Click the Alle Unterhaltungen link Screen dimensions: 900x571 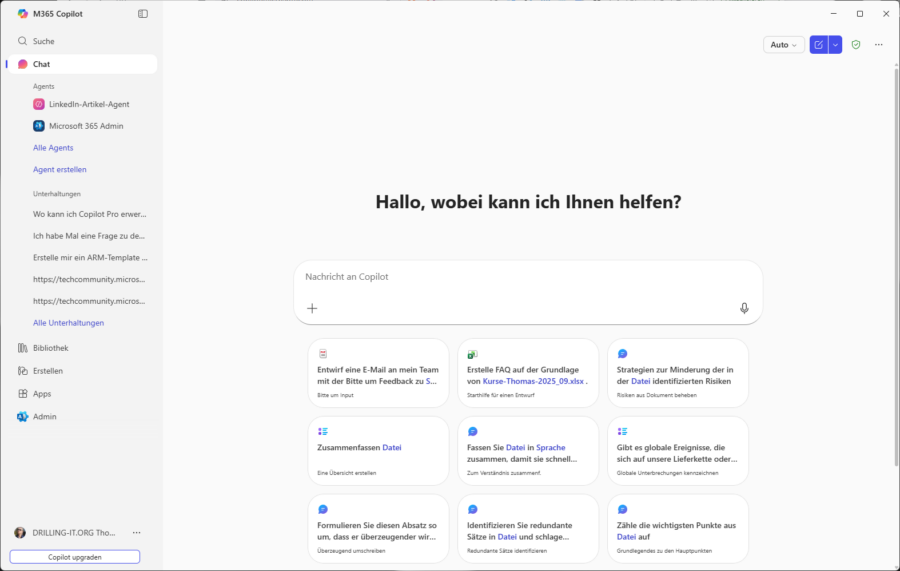click(x=68, y=323)
